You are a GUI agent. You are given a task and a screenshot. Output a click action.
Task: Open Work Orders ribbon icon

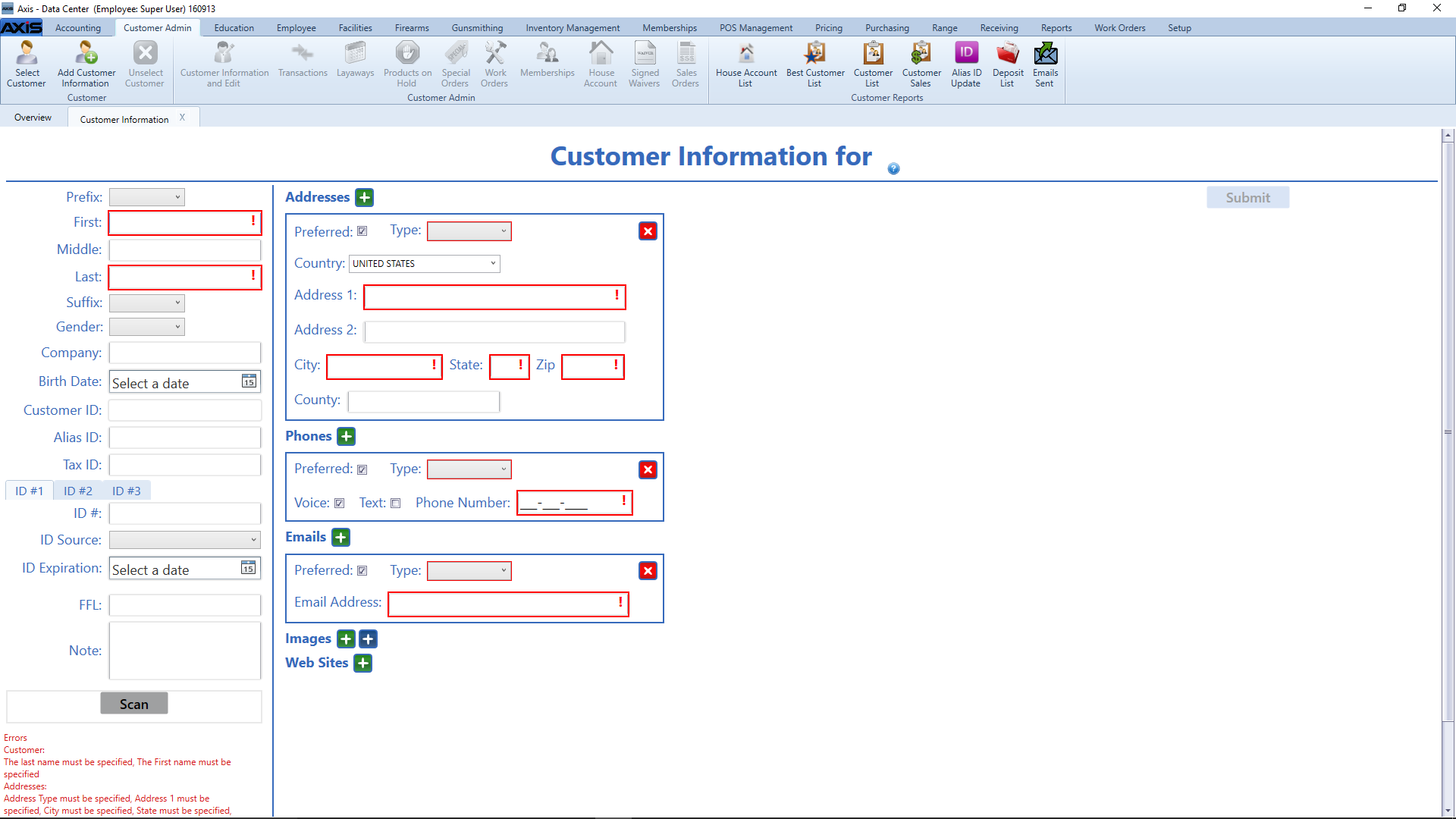pyautogui.click(x=495, y=64)
